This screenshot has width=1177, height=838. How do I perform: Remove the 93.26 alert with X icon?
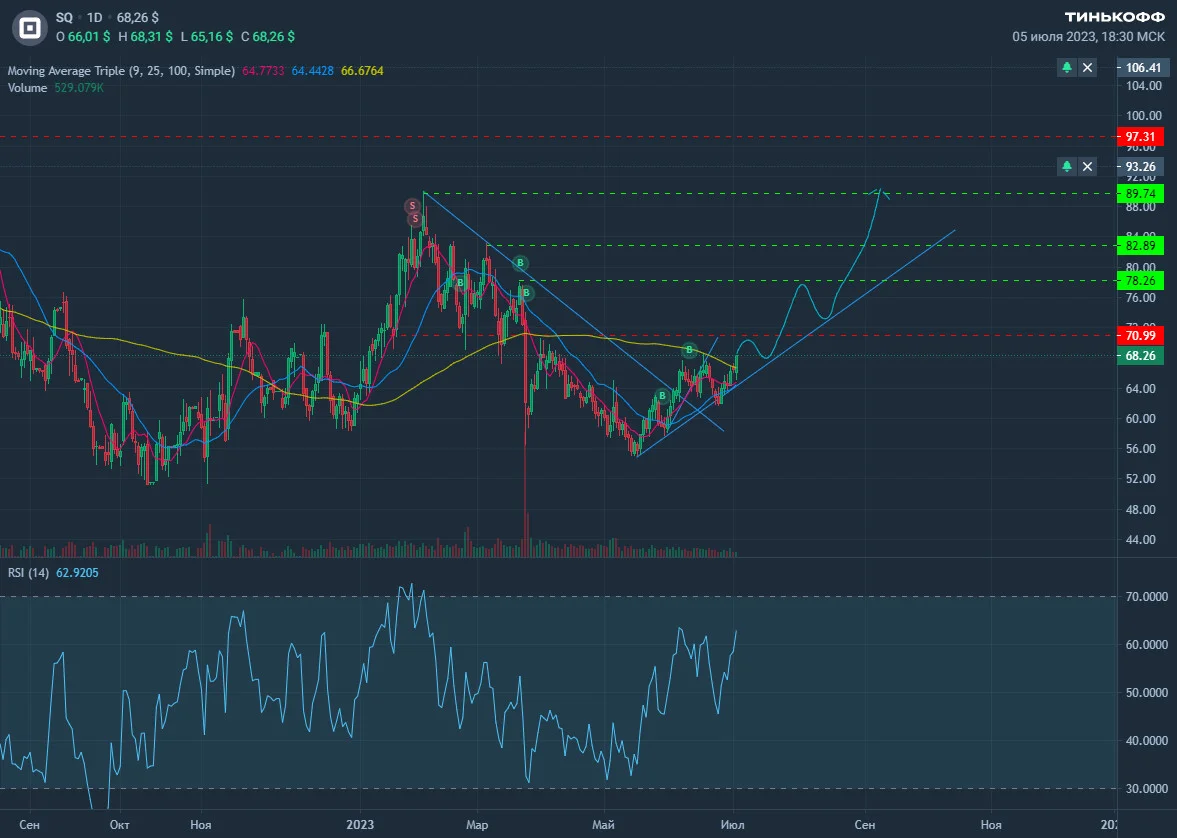click(1087, 167)
